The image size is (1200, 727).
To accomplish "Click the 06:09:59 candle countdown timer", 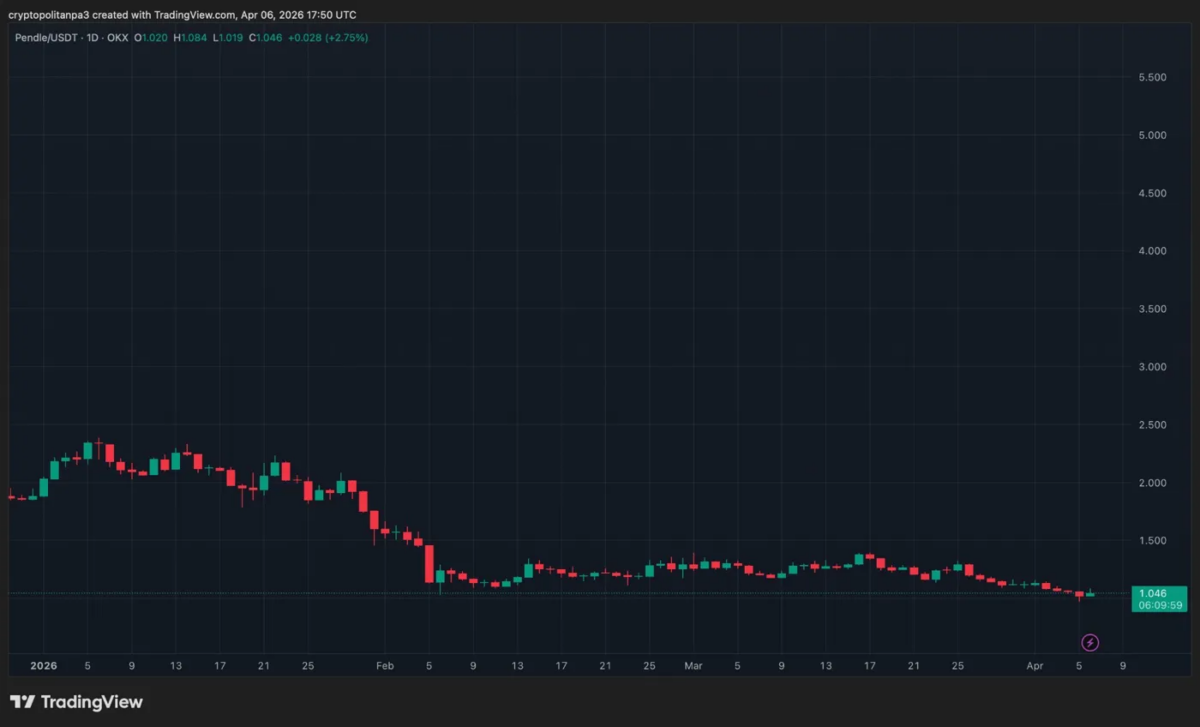I will pyautogui.click(x=1160, y=606).
